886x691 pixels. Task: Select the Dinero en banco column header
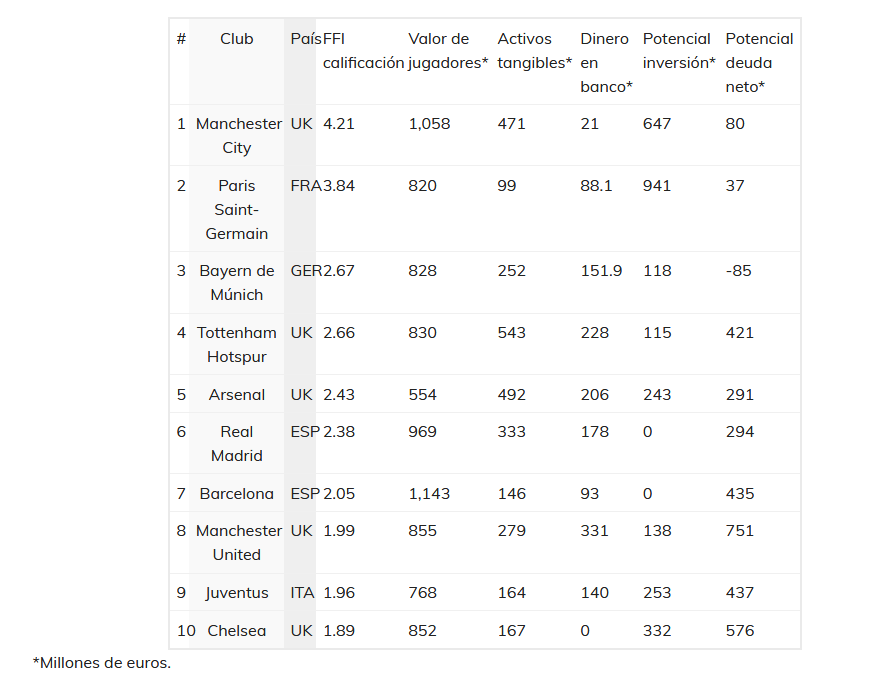606,63
